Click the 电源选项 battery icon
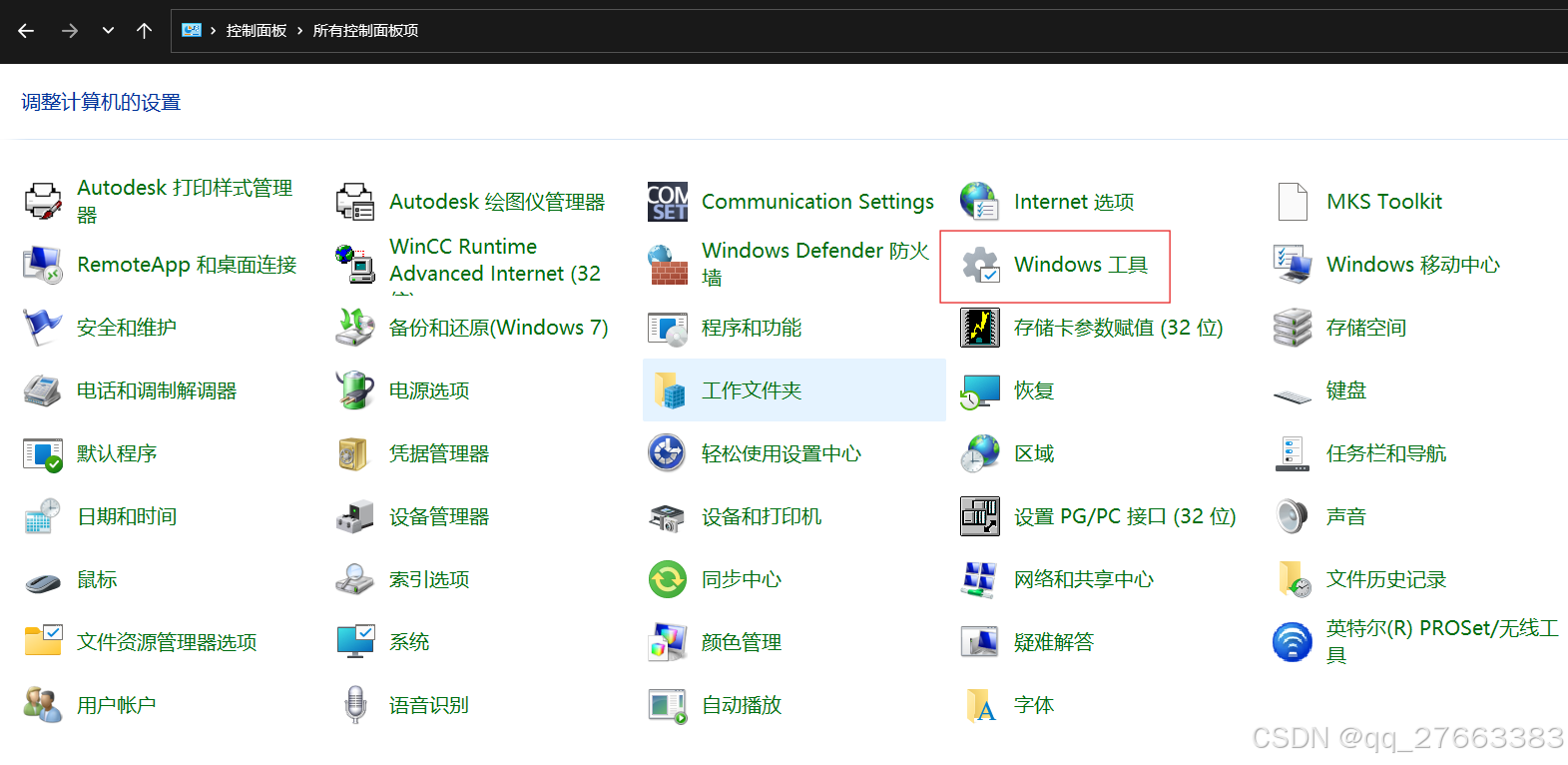 (355, 390)
